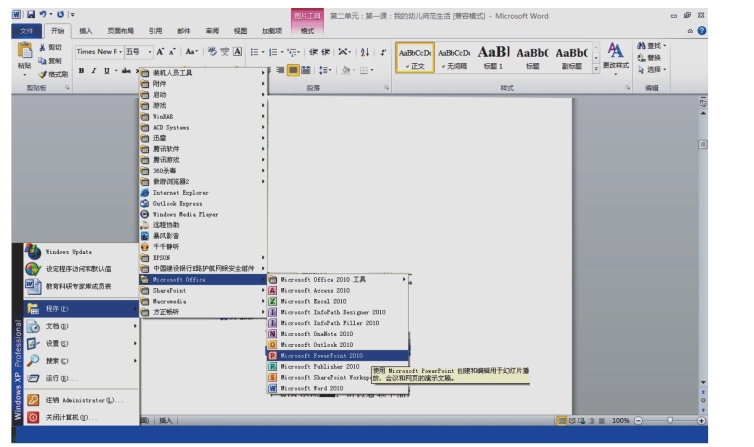Toggle Underline formatting
754x447 pixels.
[x=107, y=71]
